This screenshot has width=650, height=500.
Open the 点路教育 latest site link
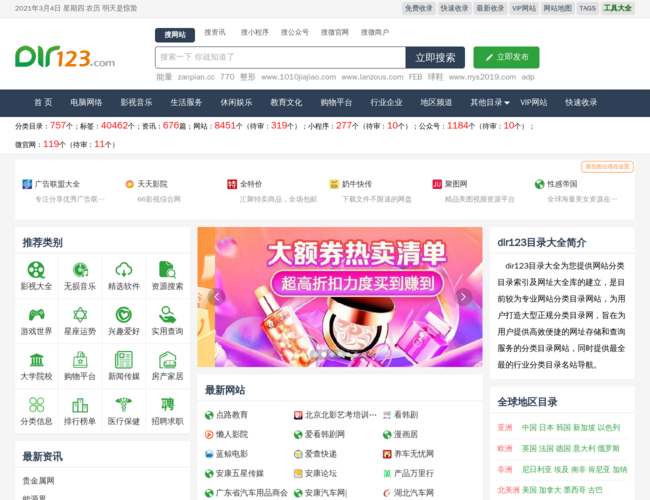[x=232, y=415]
